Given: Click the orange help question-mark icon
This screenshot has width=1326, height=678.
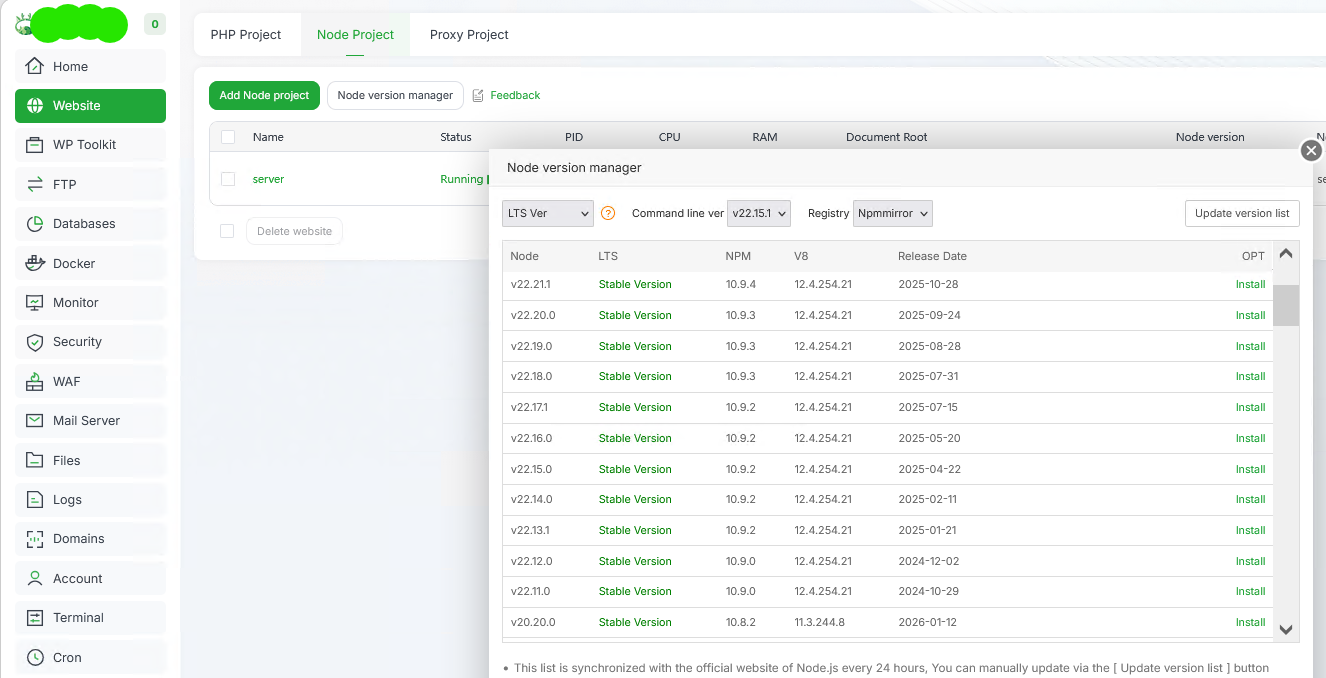Looking at the screenshot, I should click(x=608, y=213).
